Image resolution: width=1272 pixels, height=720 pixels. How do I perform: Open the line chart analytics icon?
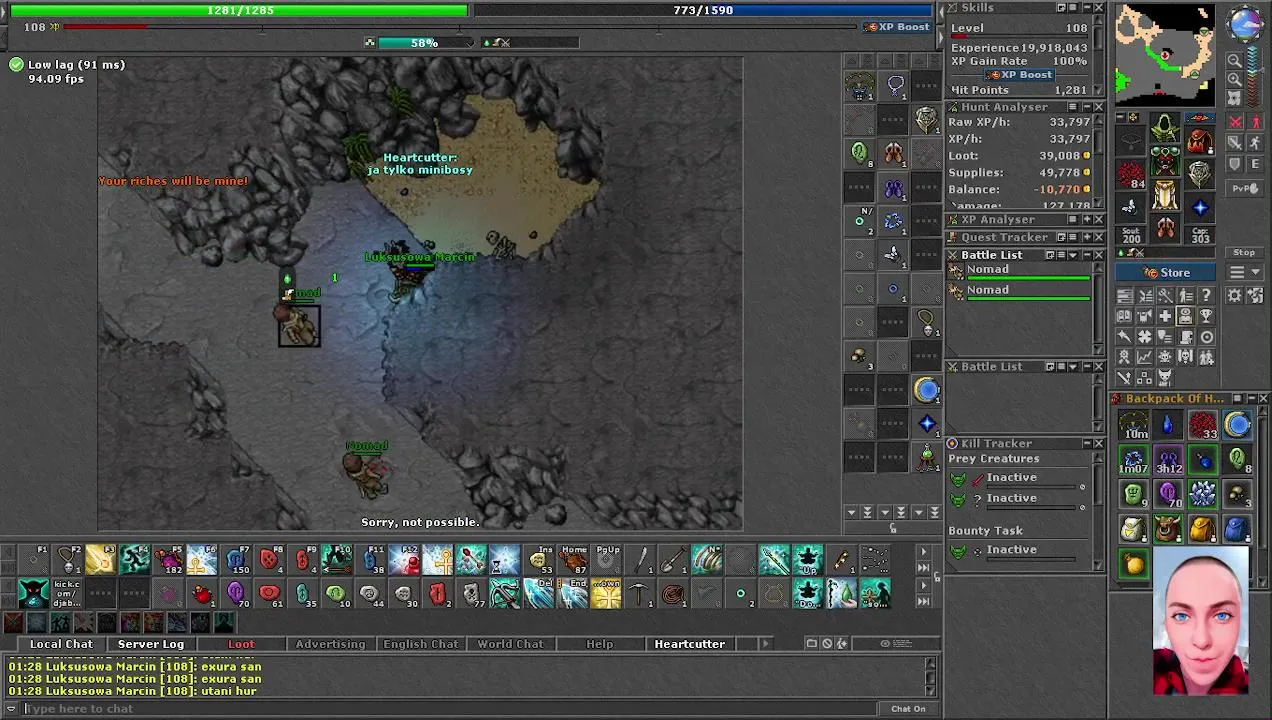click(x=1144, y=357)
